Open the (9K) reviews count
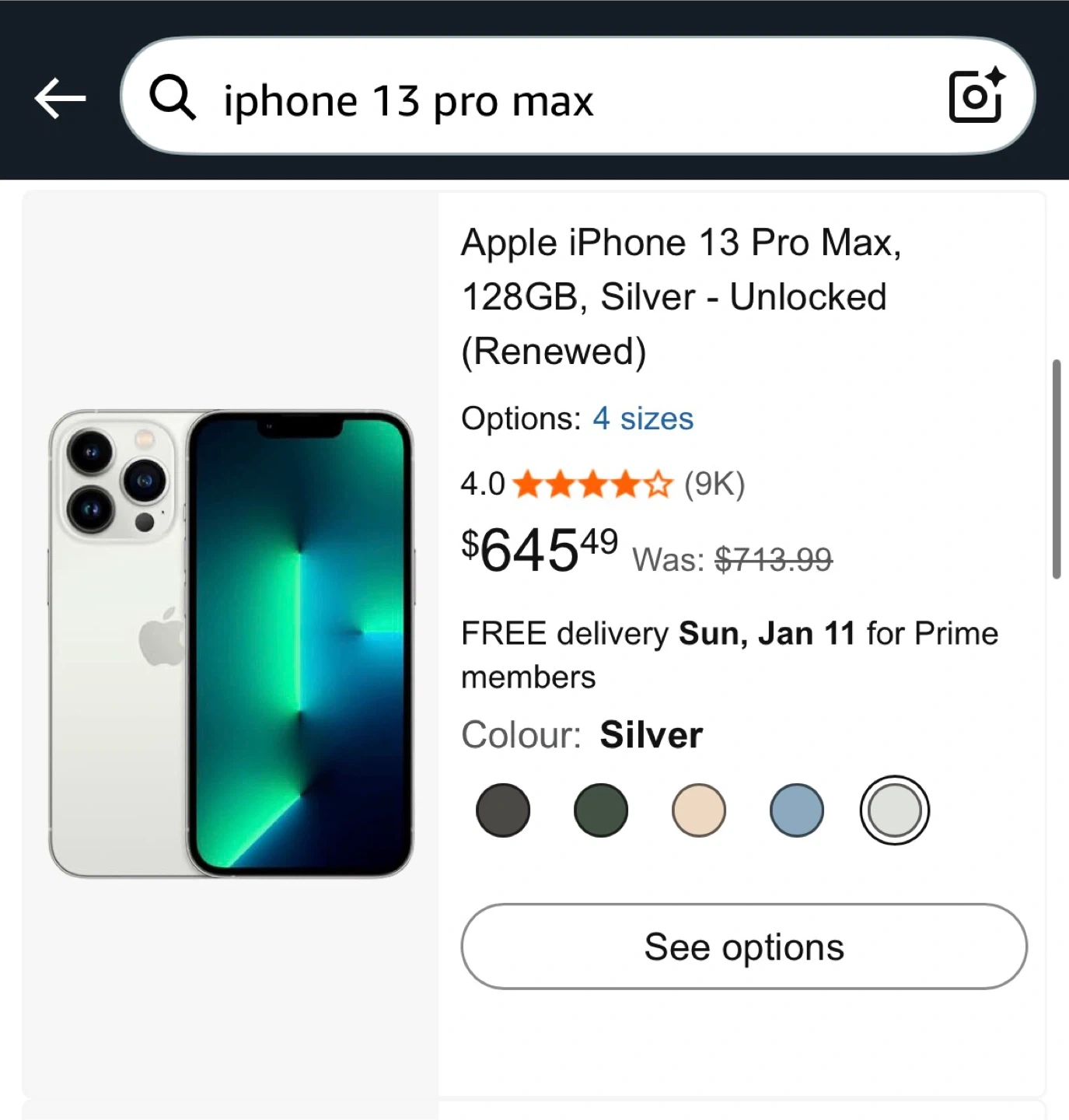This screenshot has width=1069, height=1120. (714, 484)
